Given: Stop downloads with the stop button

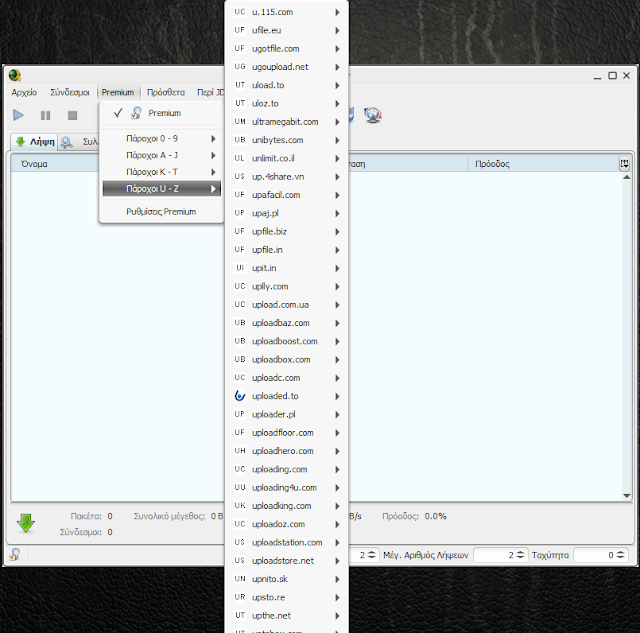Looking at the screenshot, I should [x=72, y=115].
